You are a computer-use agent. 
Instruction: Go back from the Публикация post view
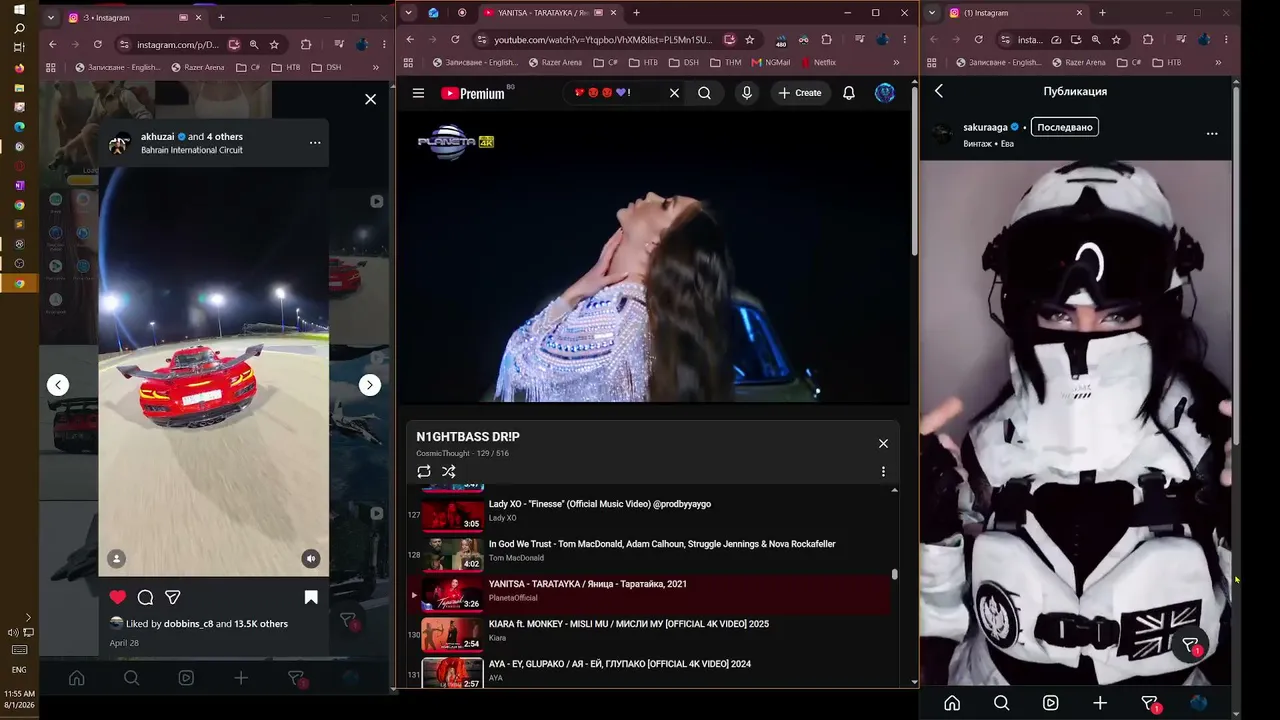(939, 91)
